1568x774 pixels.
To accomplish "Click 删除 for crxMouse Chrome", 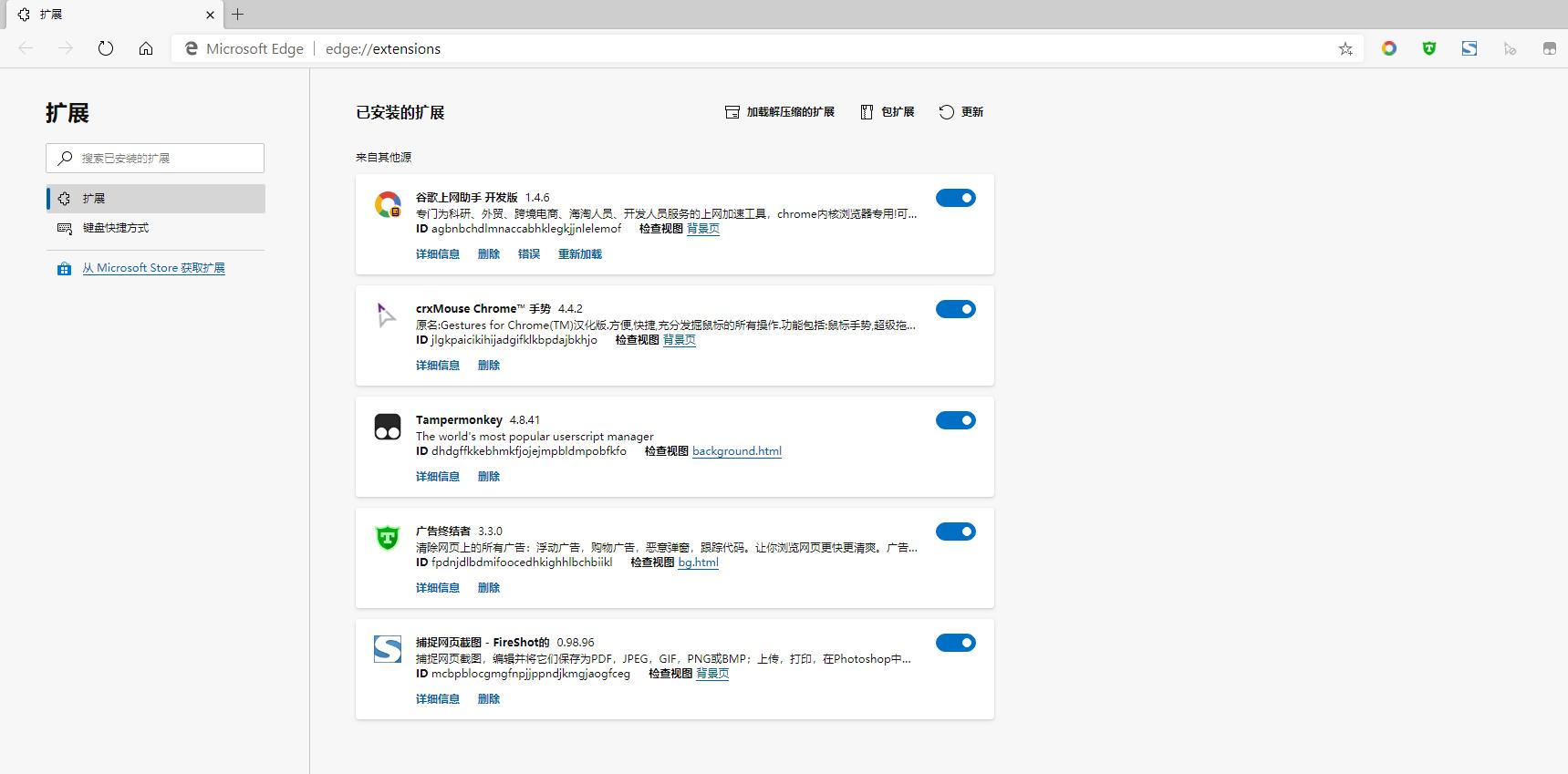I will click(489, 366).
